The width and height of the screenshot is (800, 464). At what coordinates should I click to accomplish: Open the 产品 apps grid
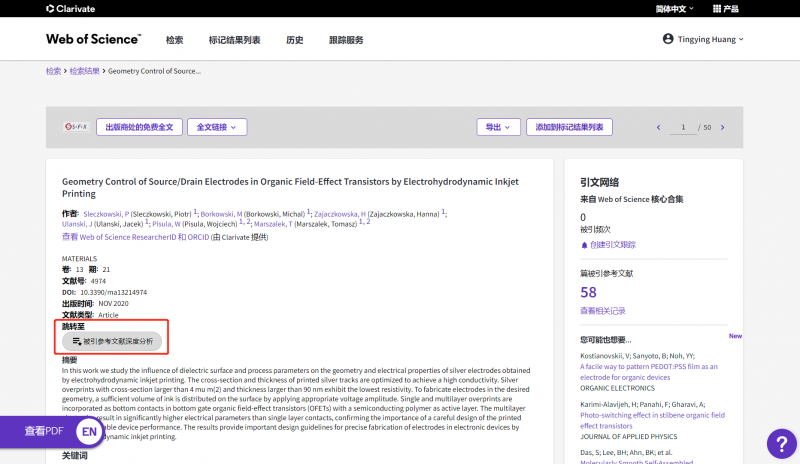click(x=725, y=9)
